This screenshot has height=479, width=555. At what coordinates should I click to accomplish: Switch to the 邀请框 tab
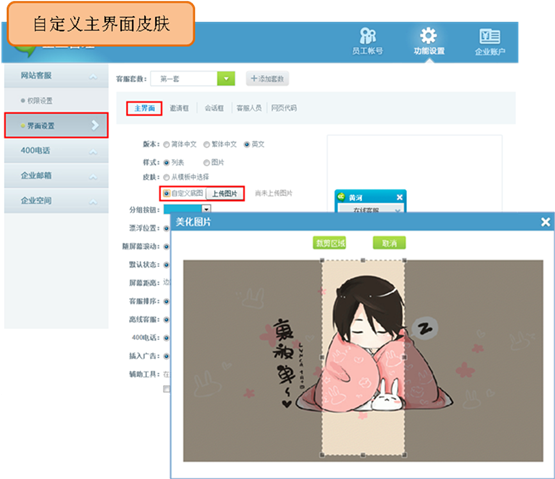point(179,108)
